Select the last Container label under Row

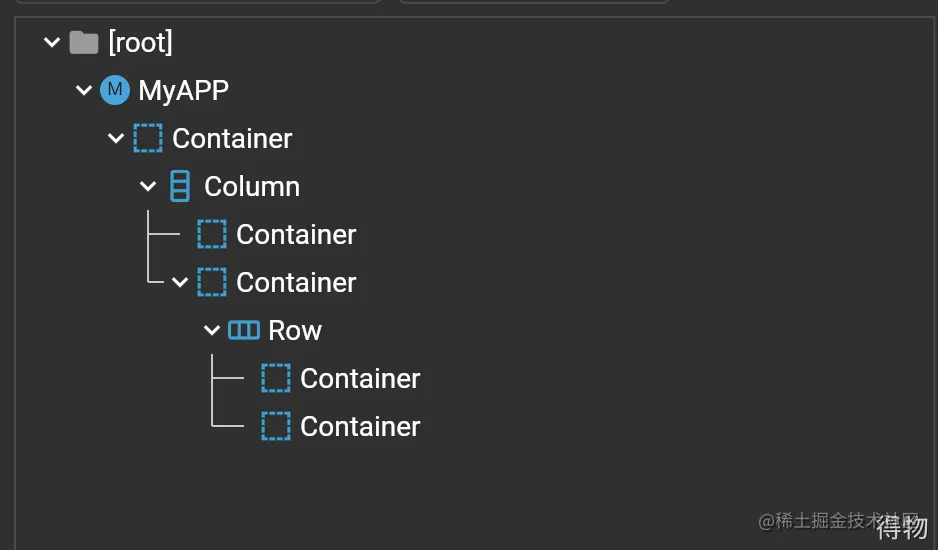tap(360, 426)
